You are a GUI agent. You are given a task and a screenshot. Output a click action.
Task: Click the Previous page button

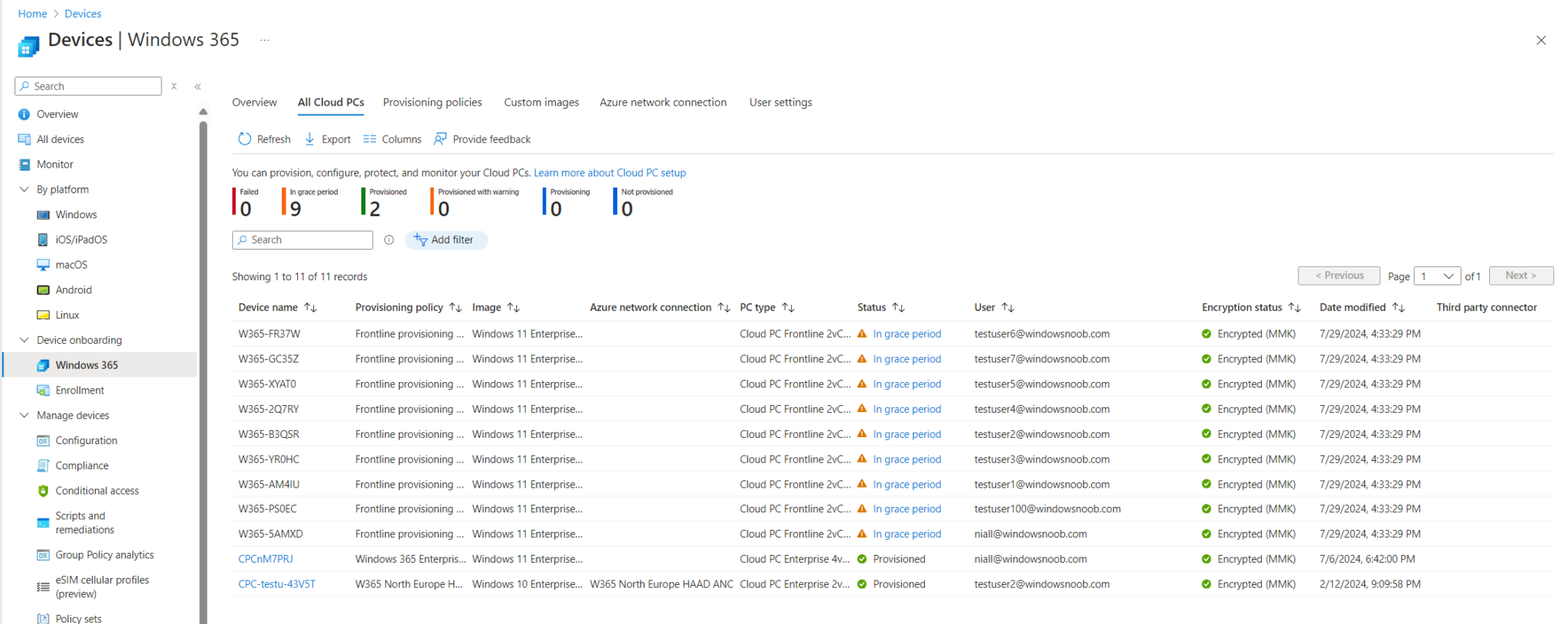(1339, 276)
